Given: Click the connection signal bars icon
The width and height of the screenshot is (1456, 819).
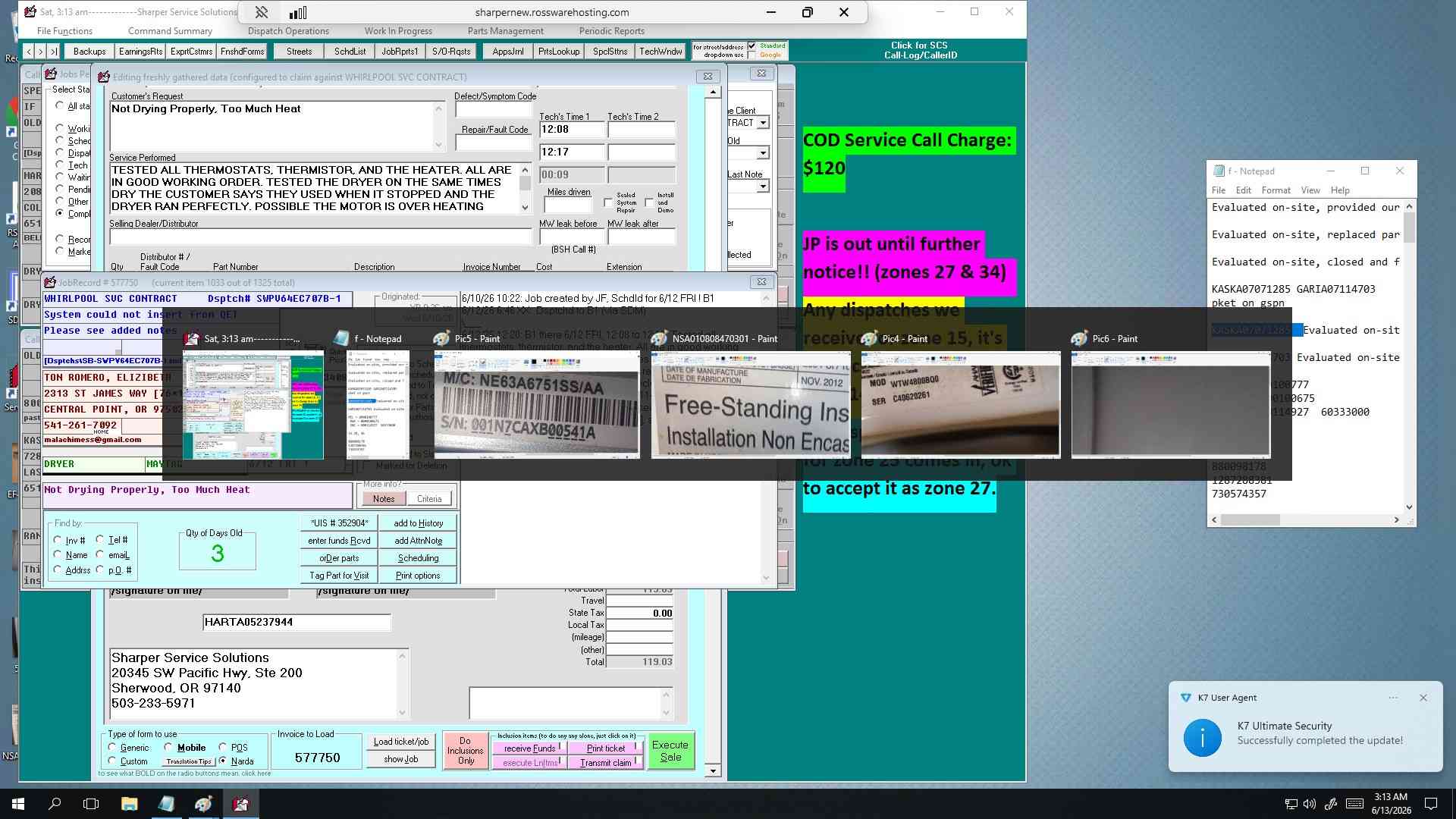Looking at the screenshot, I should point(298,12).
